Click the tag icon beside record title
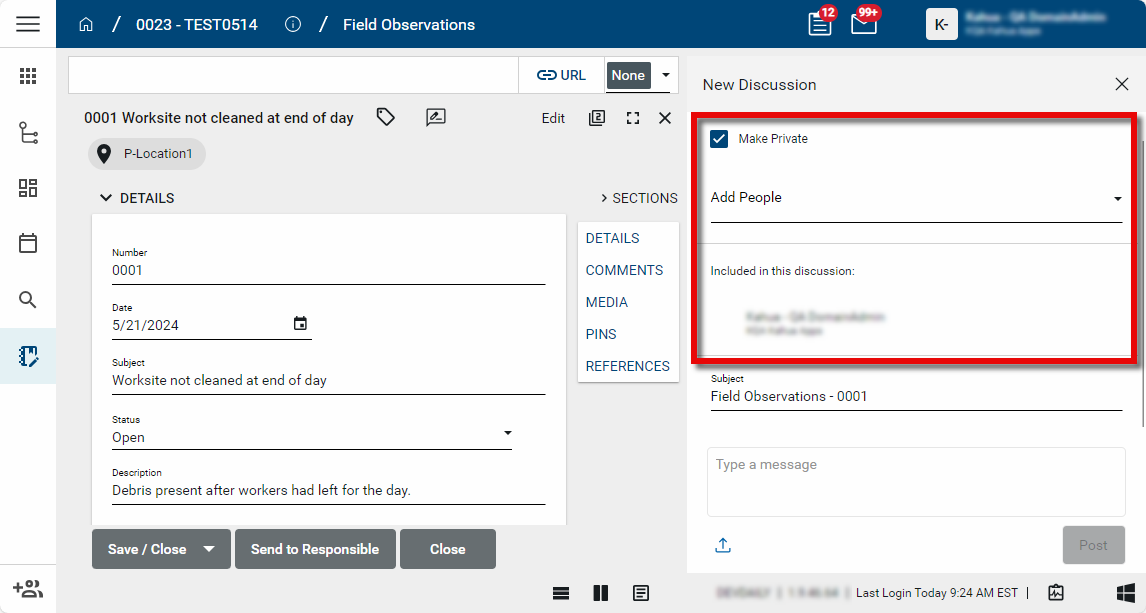 [x=385, y=118]
